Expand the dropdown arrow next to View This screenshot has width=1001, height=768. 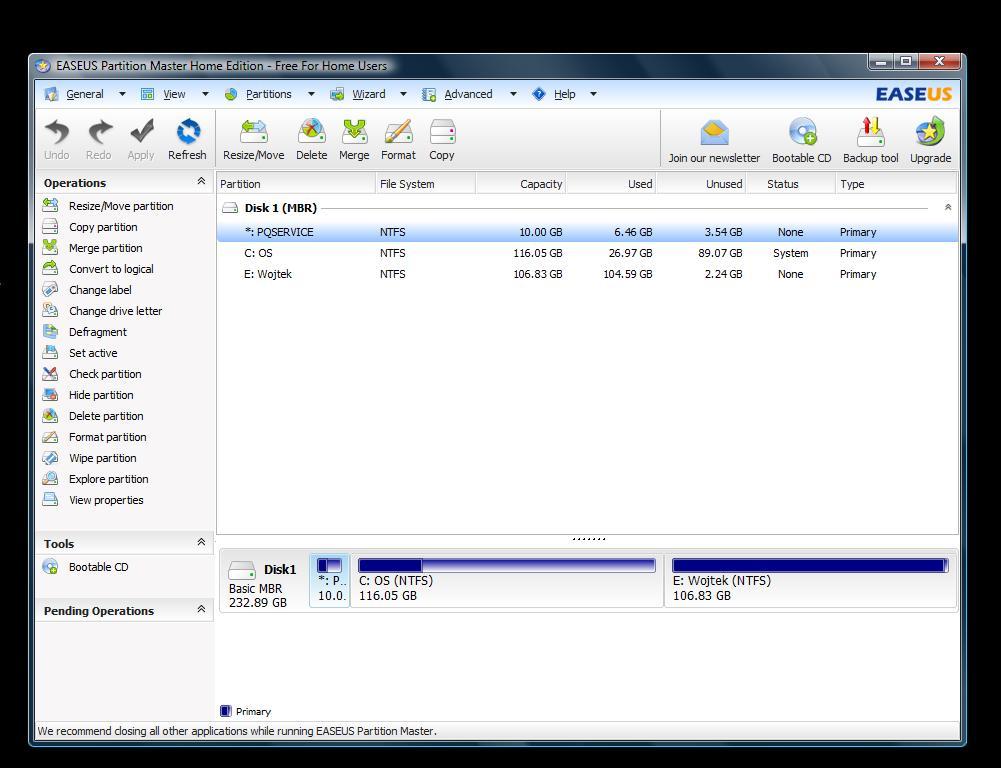coord(205,94)
